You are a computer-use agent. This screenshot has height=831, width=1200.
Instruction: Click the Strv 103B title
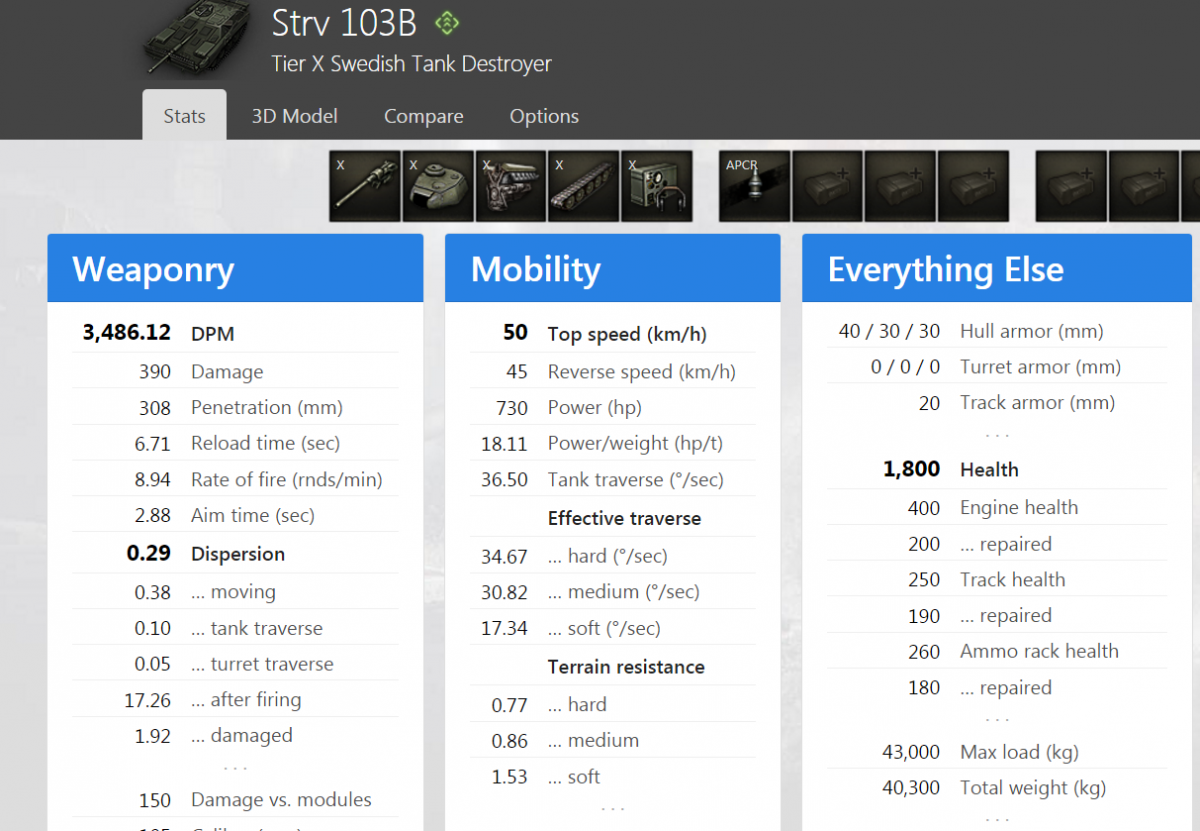click(344, 22)
